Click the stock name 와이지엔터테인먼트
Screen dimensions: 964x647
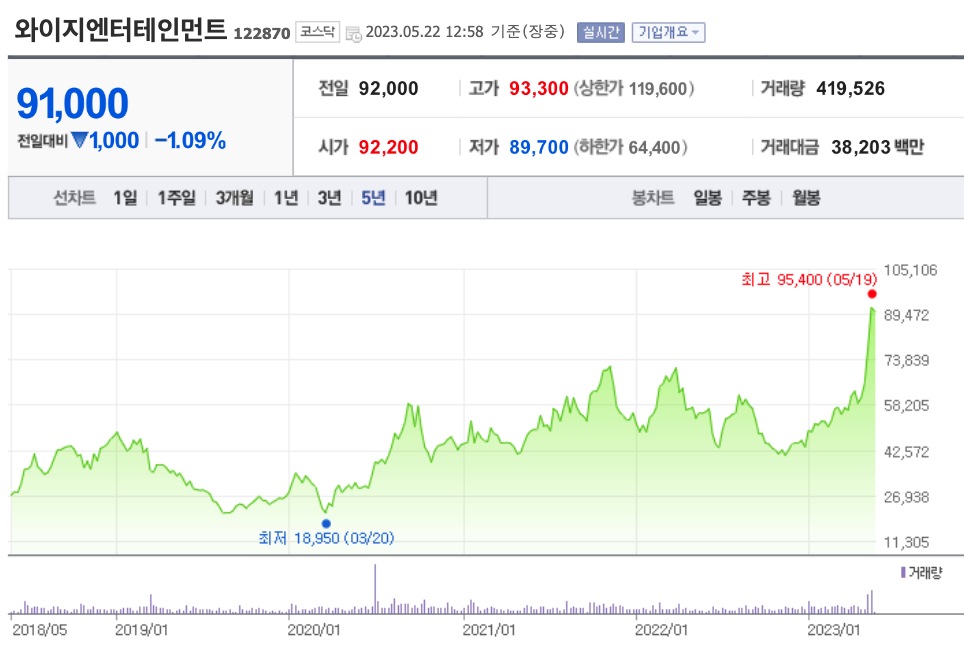120,29
